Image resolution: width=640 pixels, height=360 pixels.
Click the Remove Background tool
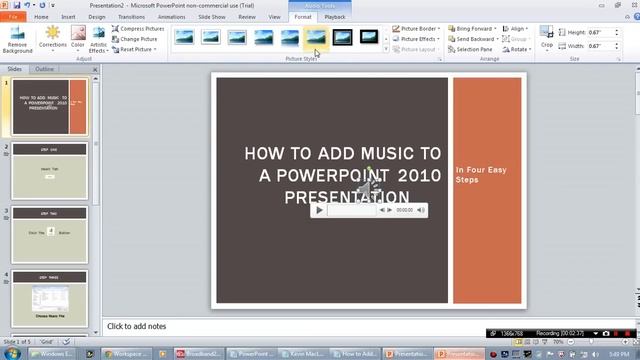pos(17,39)
